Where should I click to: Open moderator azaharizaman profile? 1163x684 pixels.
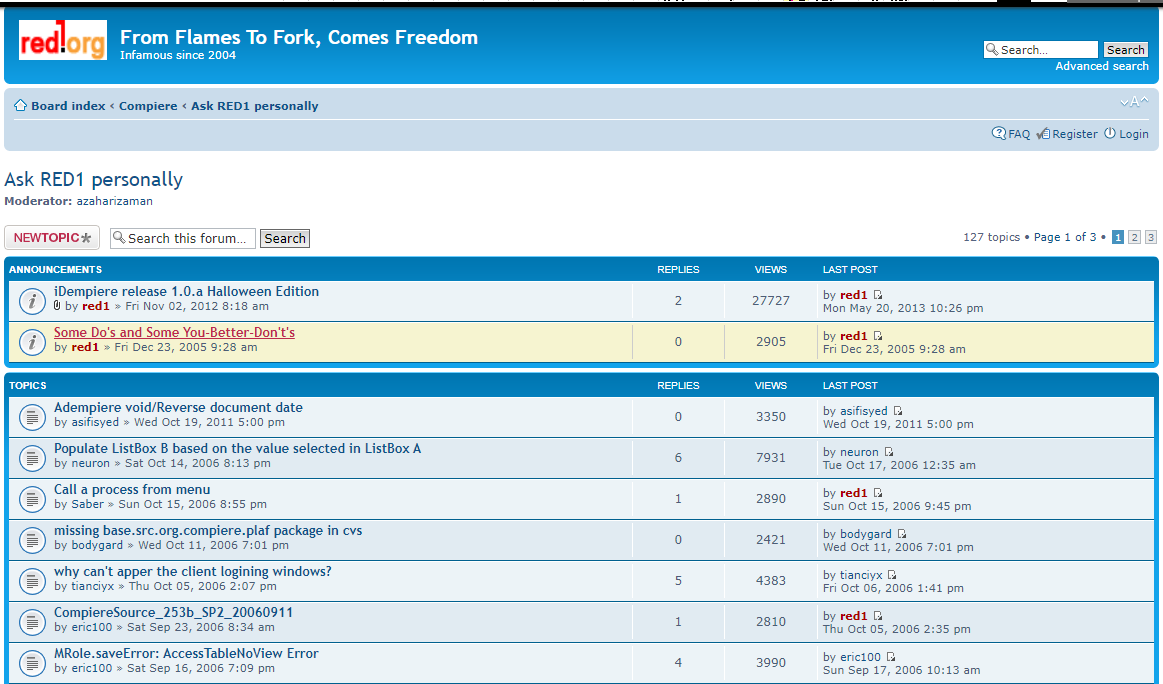[114, 200]
